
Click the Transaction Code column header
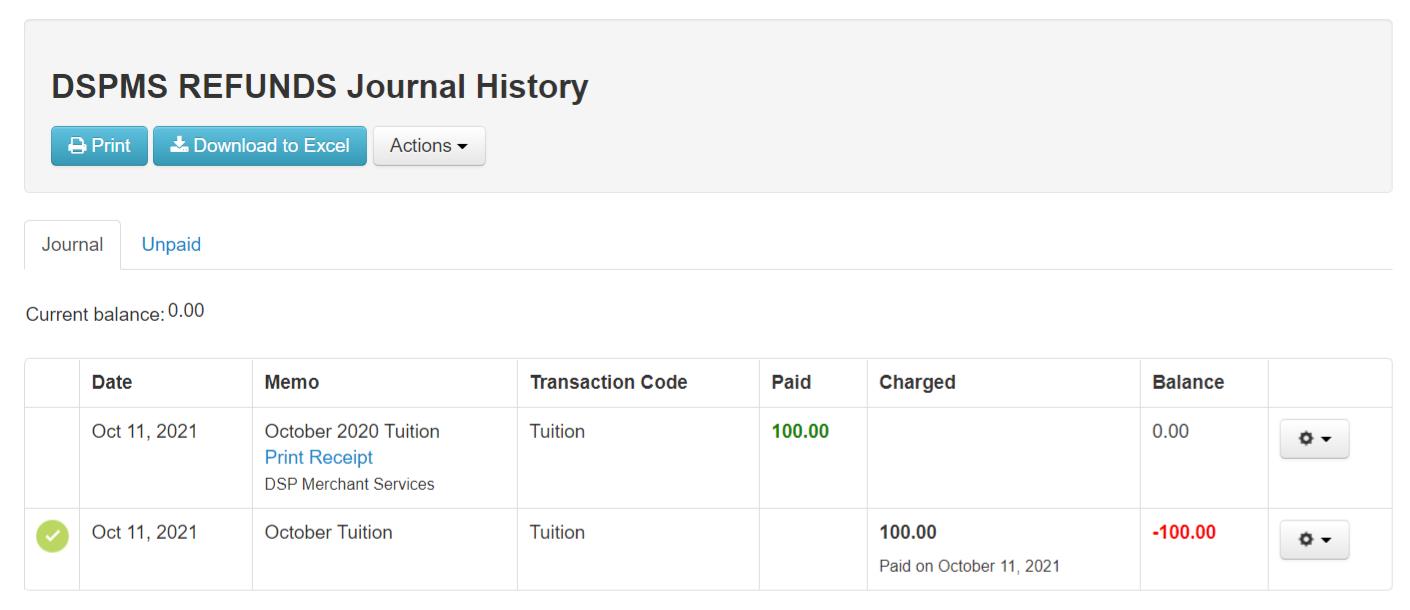click(608, 382)
